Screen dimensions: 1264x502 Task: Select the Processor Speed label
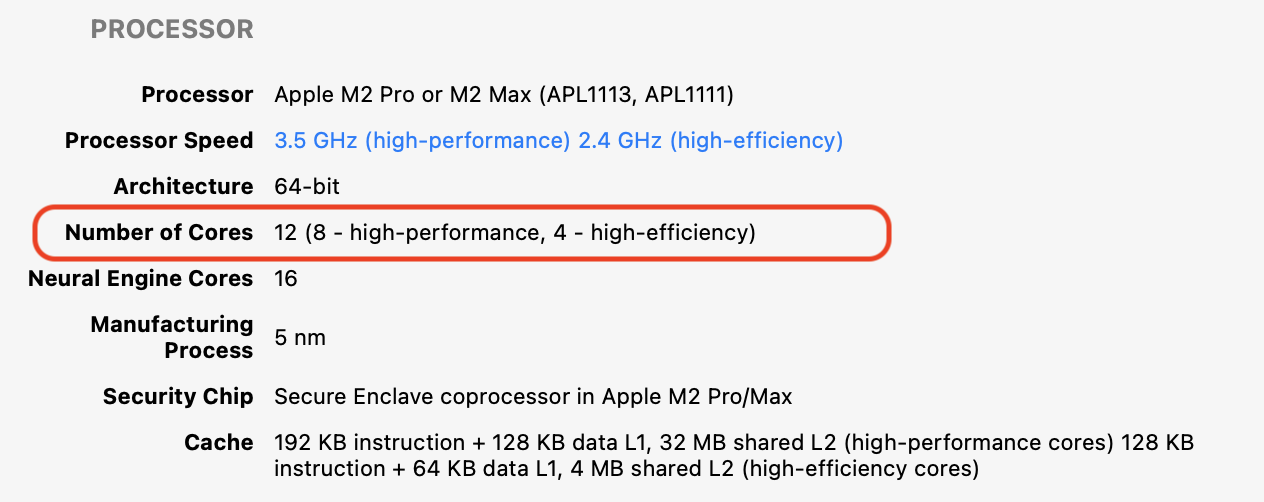point(159,141)
